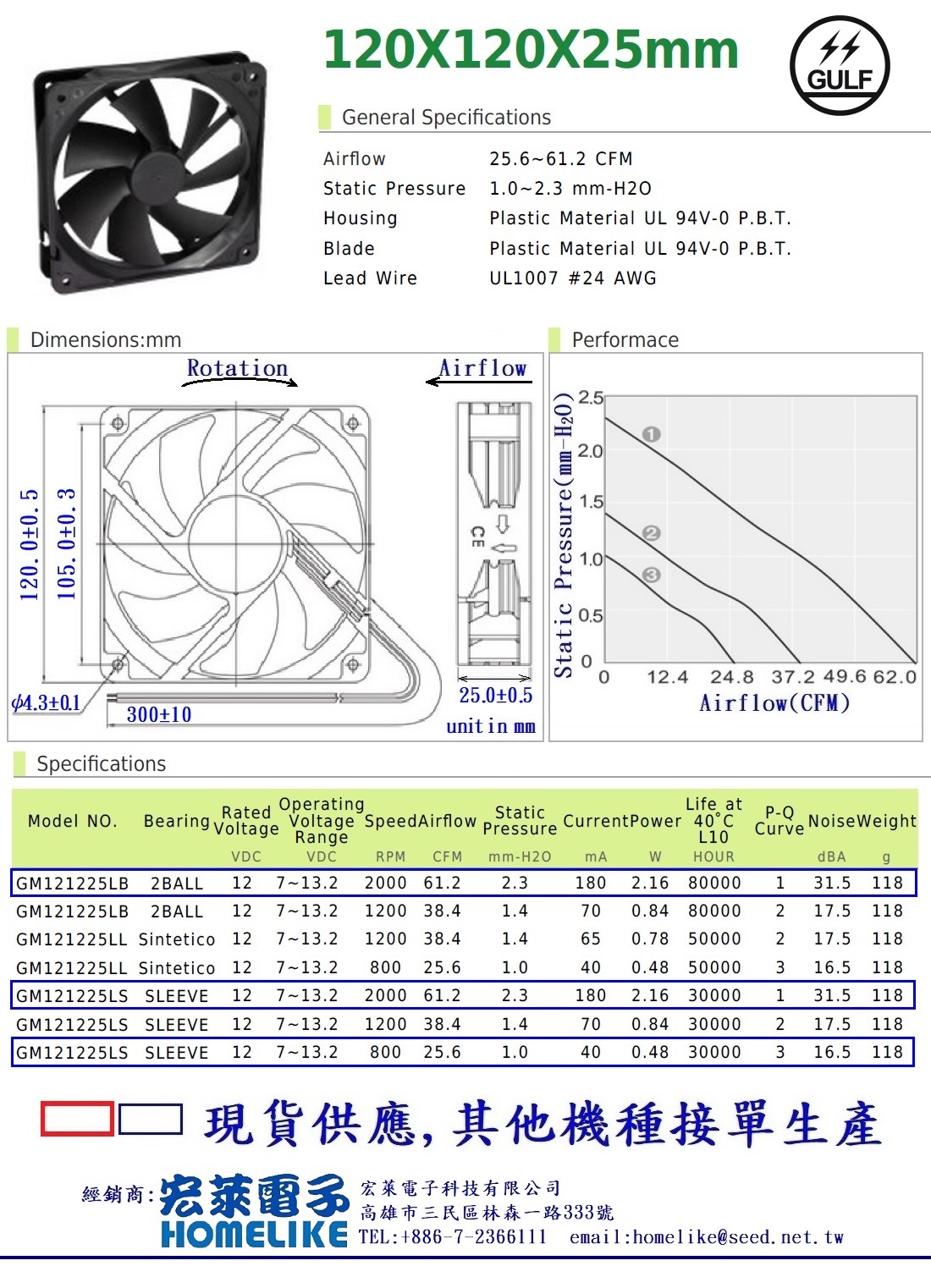Click 2BALL in the 2000 RPM GM121225LB row

177,883
